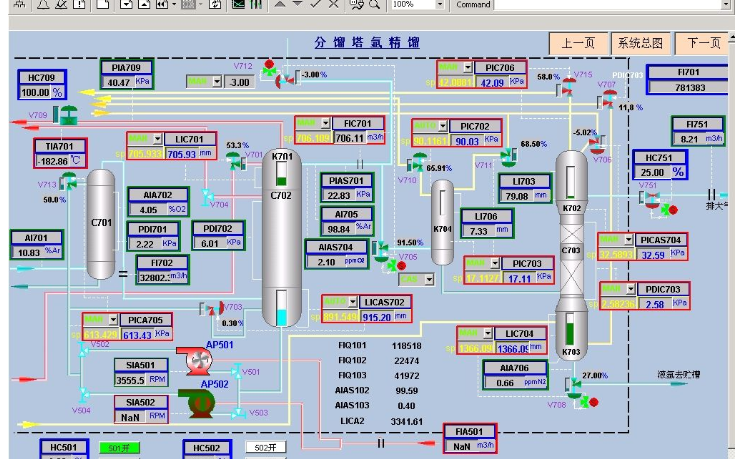Open PIC703 MAN mode dropdown
Screen dimensions: 735x459
coord(495,263)
